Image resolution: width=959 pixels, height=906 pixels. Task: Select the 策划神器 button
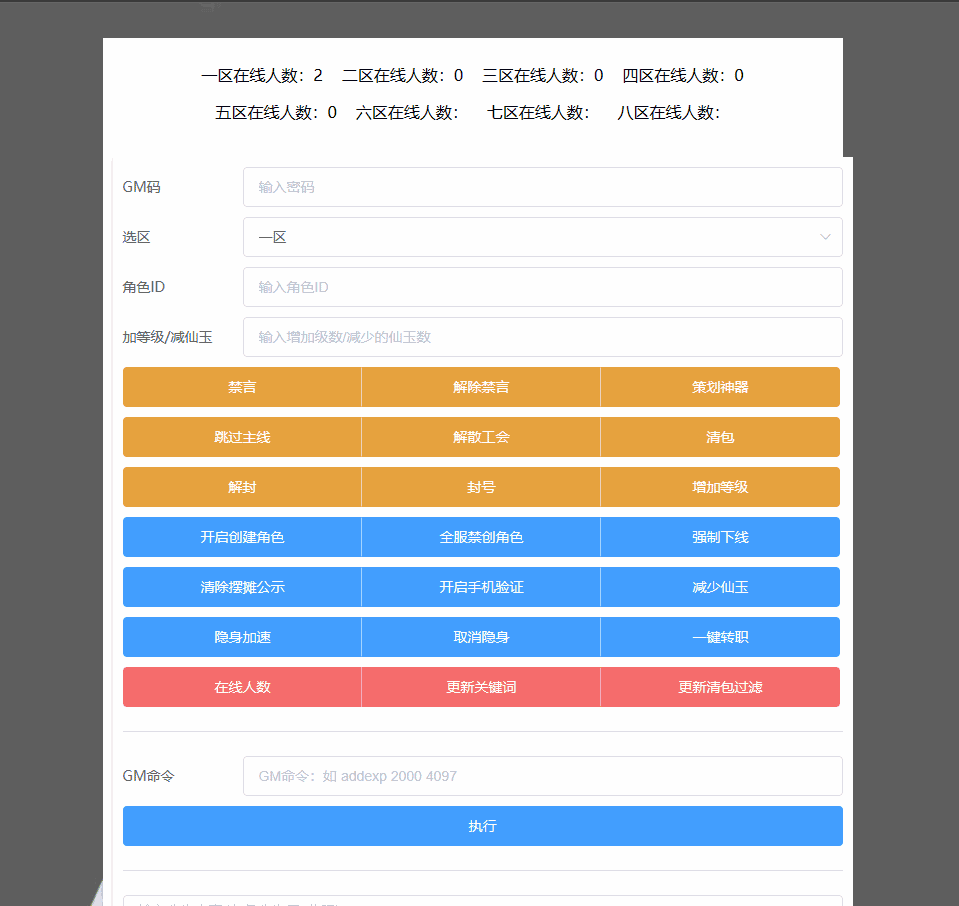720,387
